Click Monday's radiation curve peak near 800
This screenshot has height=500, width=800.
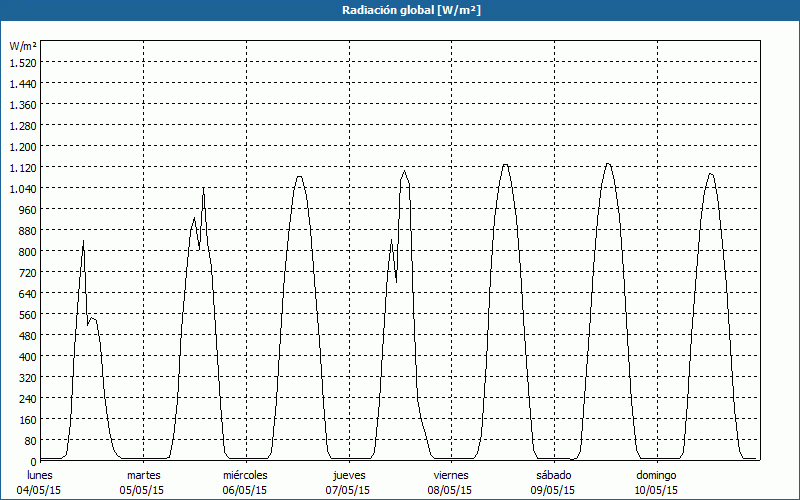tap(83, 242)
